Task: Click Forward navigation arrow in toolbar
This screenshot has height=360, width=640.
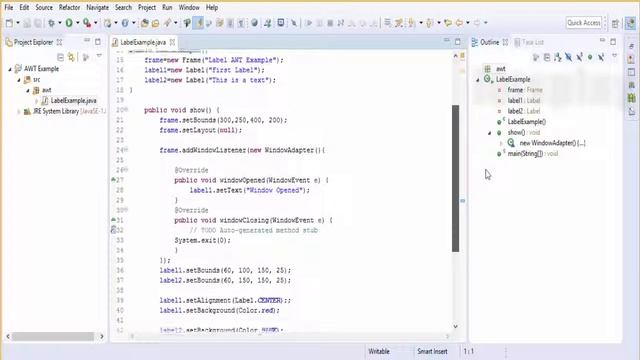Action: 477,23
